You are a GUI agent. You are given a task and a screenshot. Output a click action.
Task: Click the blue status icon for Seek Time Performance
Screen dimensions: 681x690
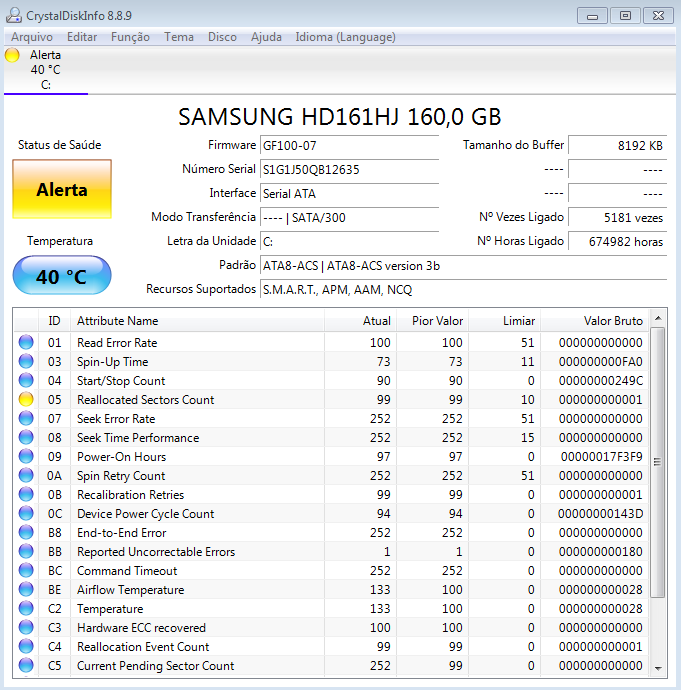(x=26, y=437)
